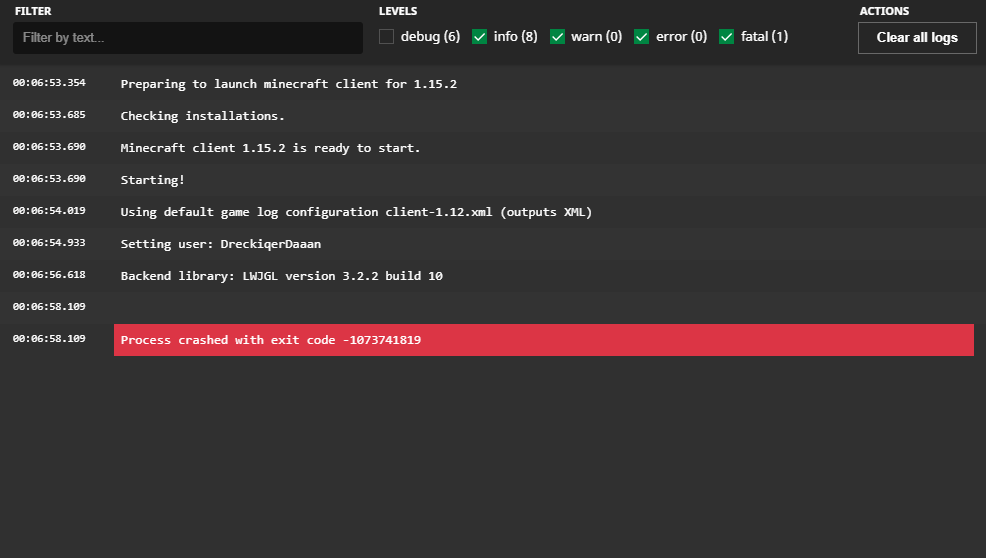This screenshot has height=558, width=986.
Task: Select the 'Starting!' log line
Action: [153, 180]
